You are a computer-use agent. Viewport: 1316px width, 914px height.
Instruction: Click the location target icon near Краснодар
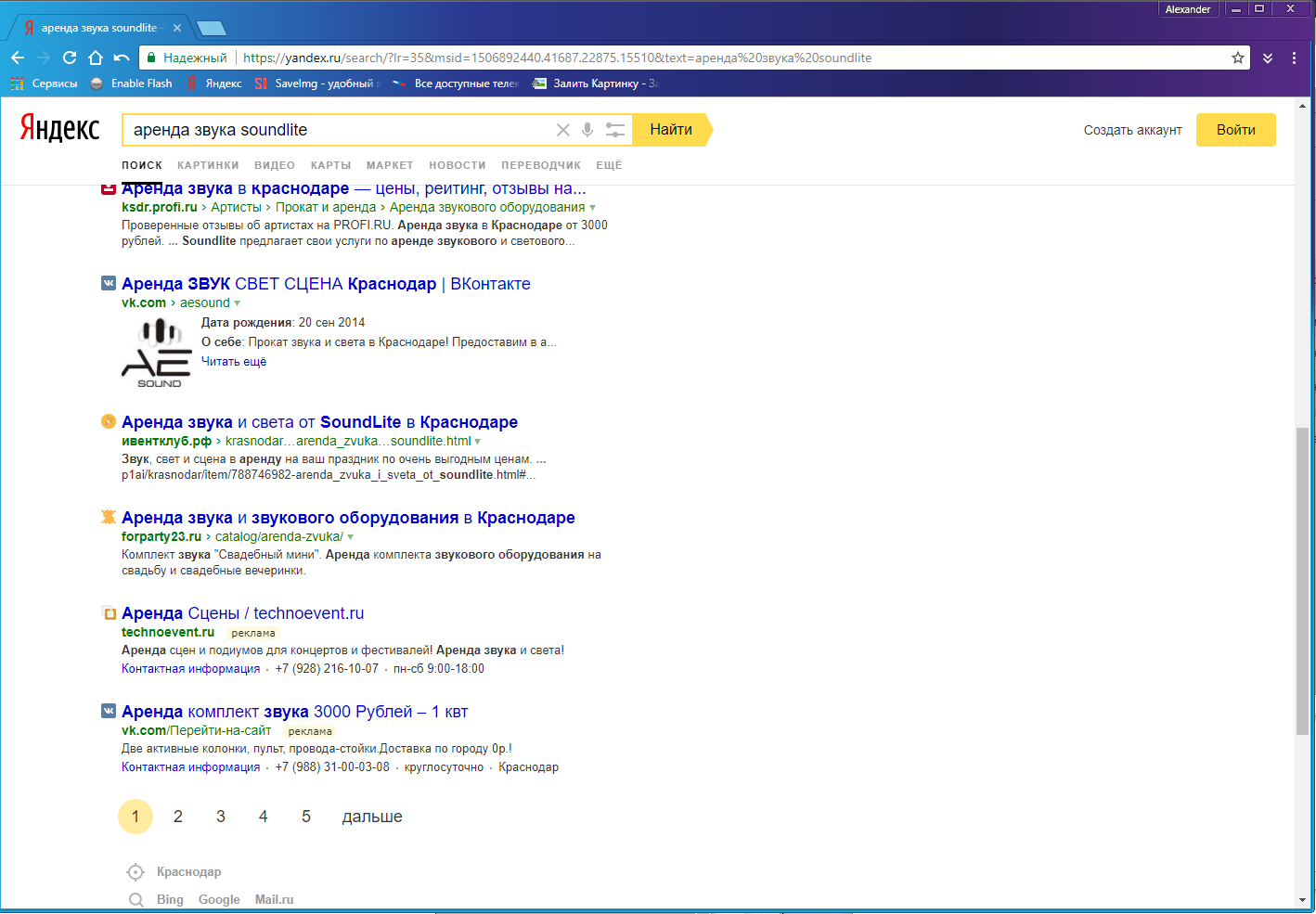135,872
